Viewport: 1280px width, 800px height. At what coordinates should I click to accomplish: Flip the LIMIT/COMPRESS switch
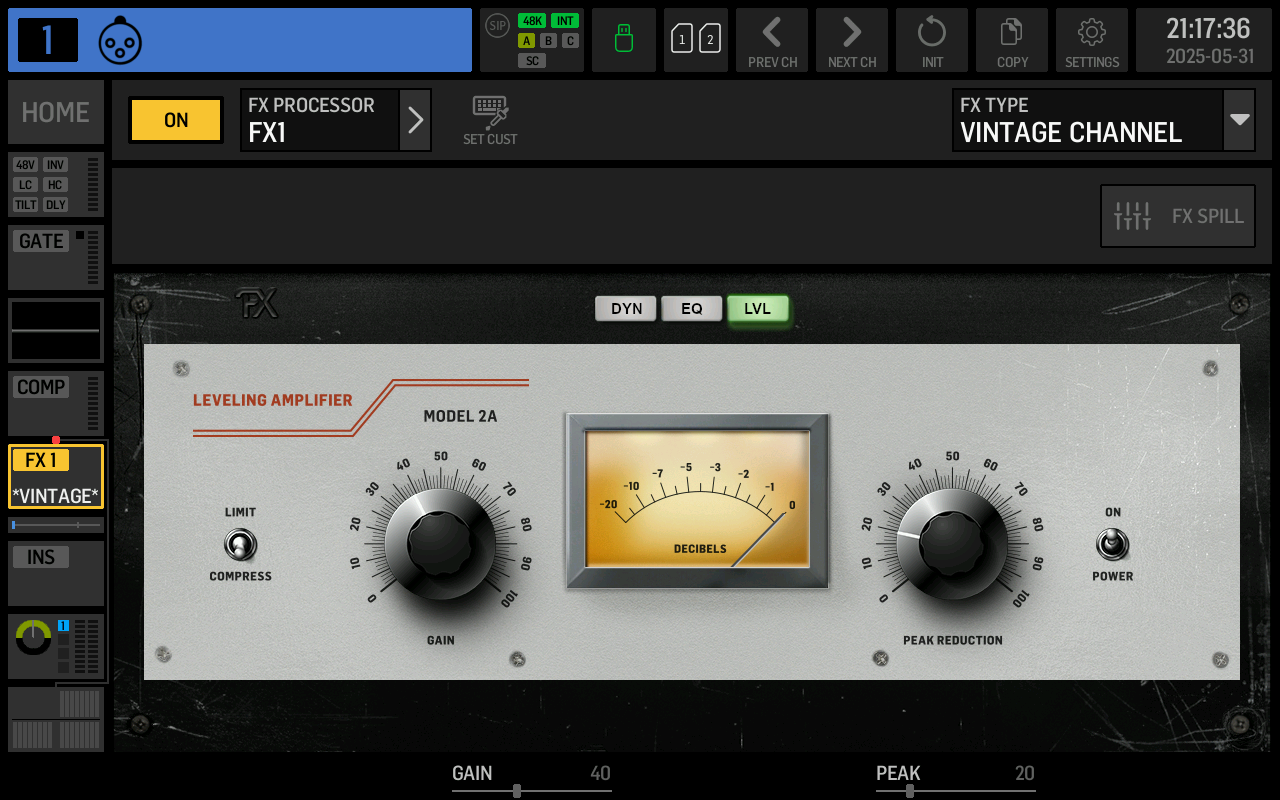240,545
